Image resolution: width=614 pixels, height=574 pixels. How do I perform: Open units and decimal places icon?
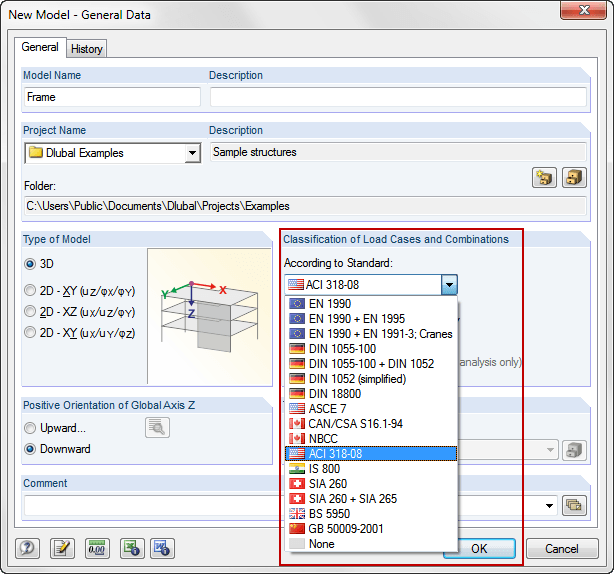pyautogui.click(x=97, y=548)
